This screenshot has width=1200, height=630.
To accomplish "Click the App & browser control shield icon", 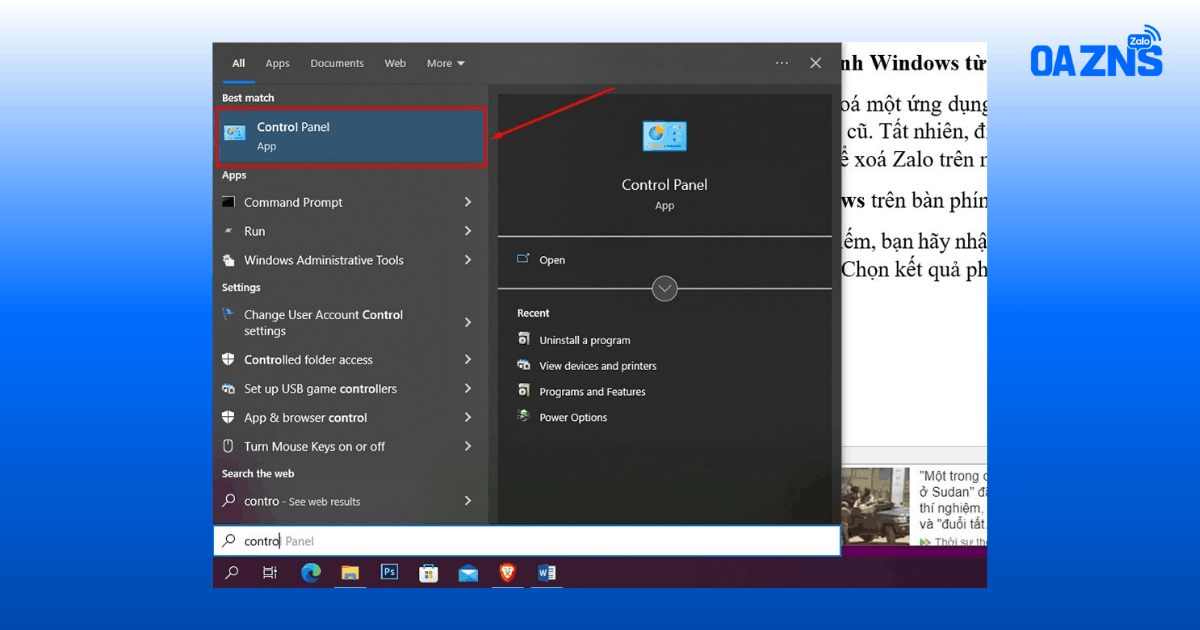I will coord(228,418).
